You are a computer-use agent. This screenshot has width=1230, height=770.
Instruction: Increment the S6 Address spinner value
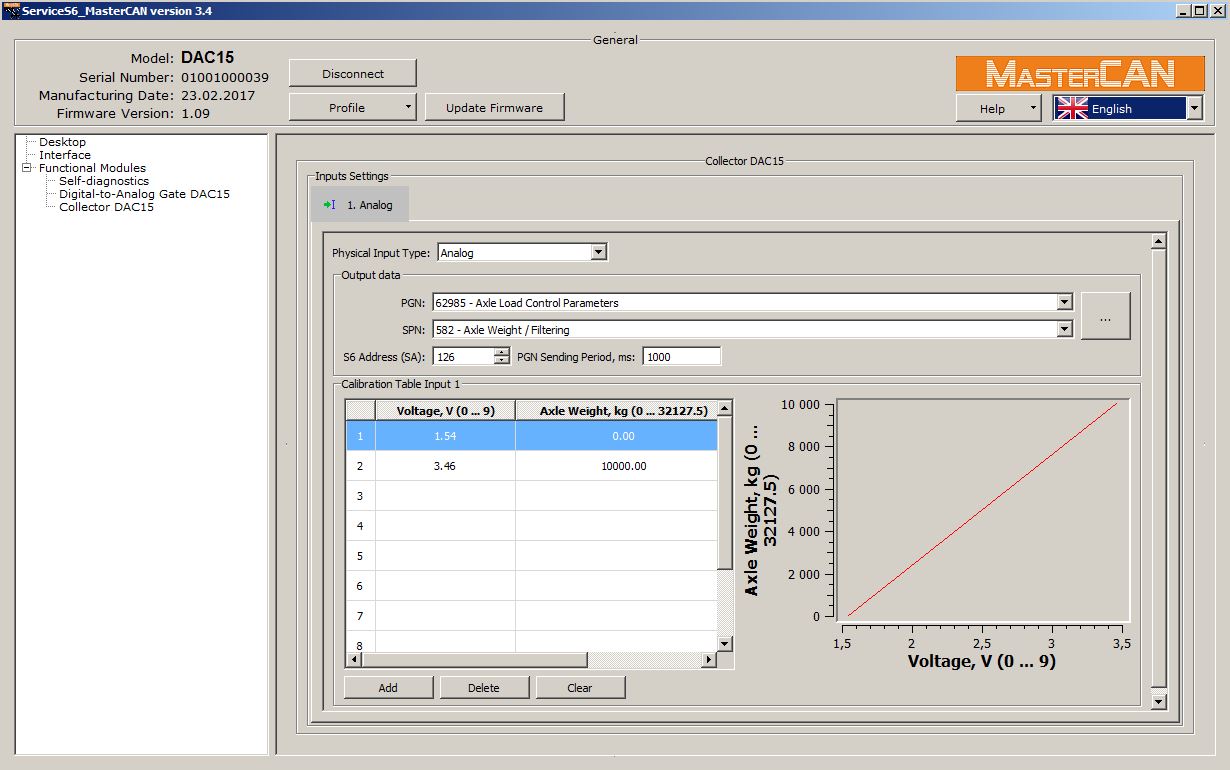click(502, 352)
